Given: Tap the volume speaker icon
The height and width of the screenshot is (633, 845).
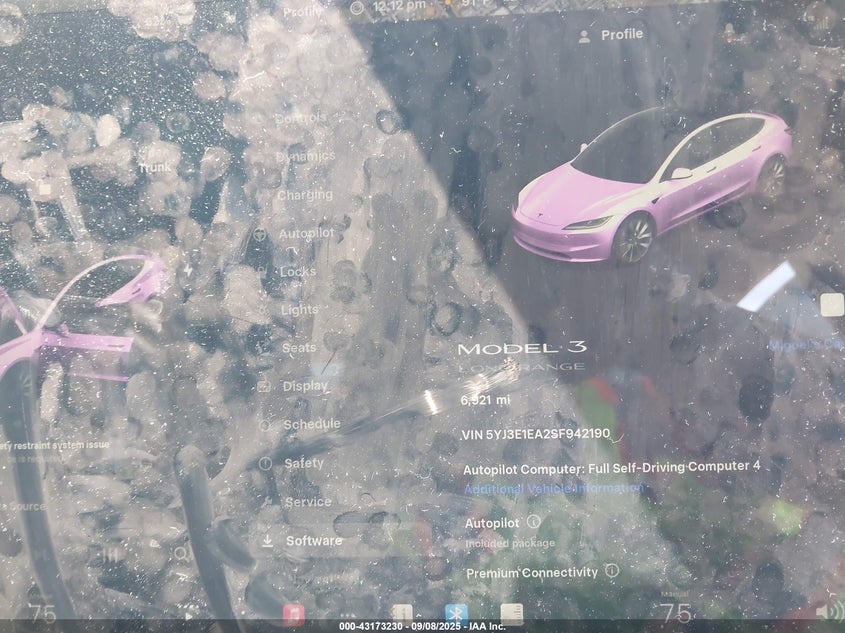Looking at the screenshot, I should pos(827,611).
